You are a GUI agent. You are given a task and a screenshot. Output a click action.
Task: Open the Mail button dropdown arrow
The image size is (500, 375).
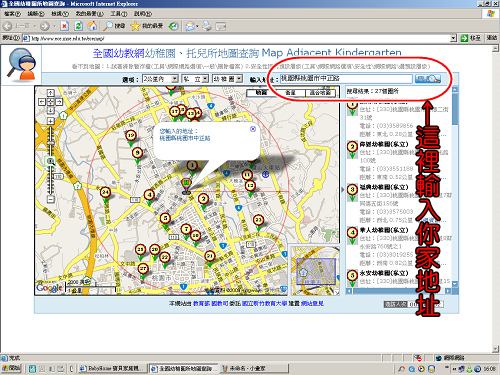(x=197, y=26)
